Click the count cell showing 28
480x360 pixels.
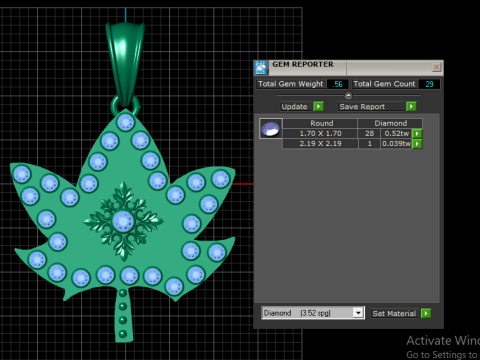pyautogui.click(x=369, y=133)
